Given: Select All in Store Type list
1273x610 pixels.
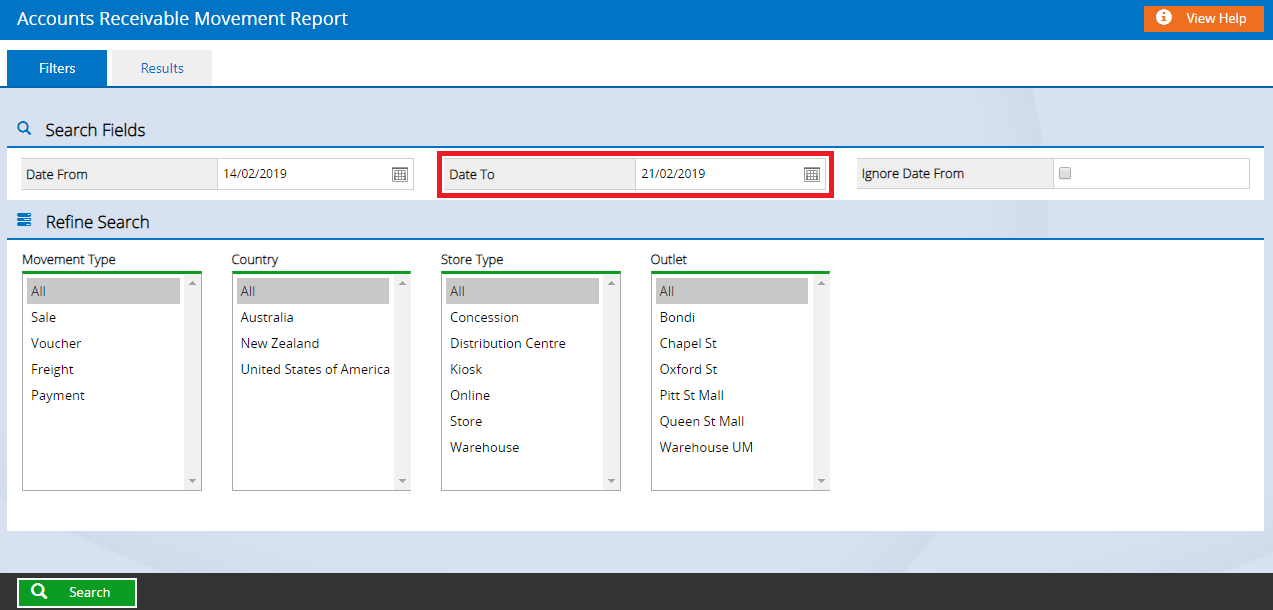Looking at the screenshot, I should [x=522, y=291].
